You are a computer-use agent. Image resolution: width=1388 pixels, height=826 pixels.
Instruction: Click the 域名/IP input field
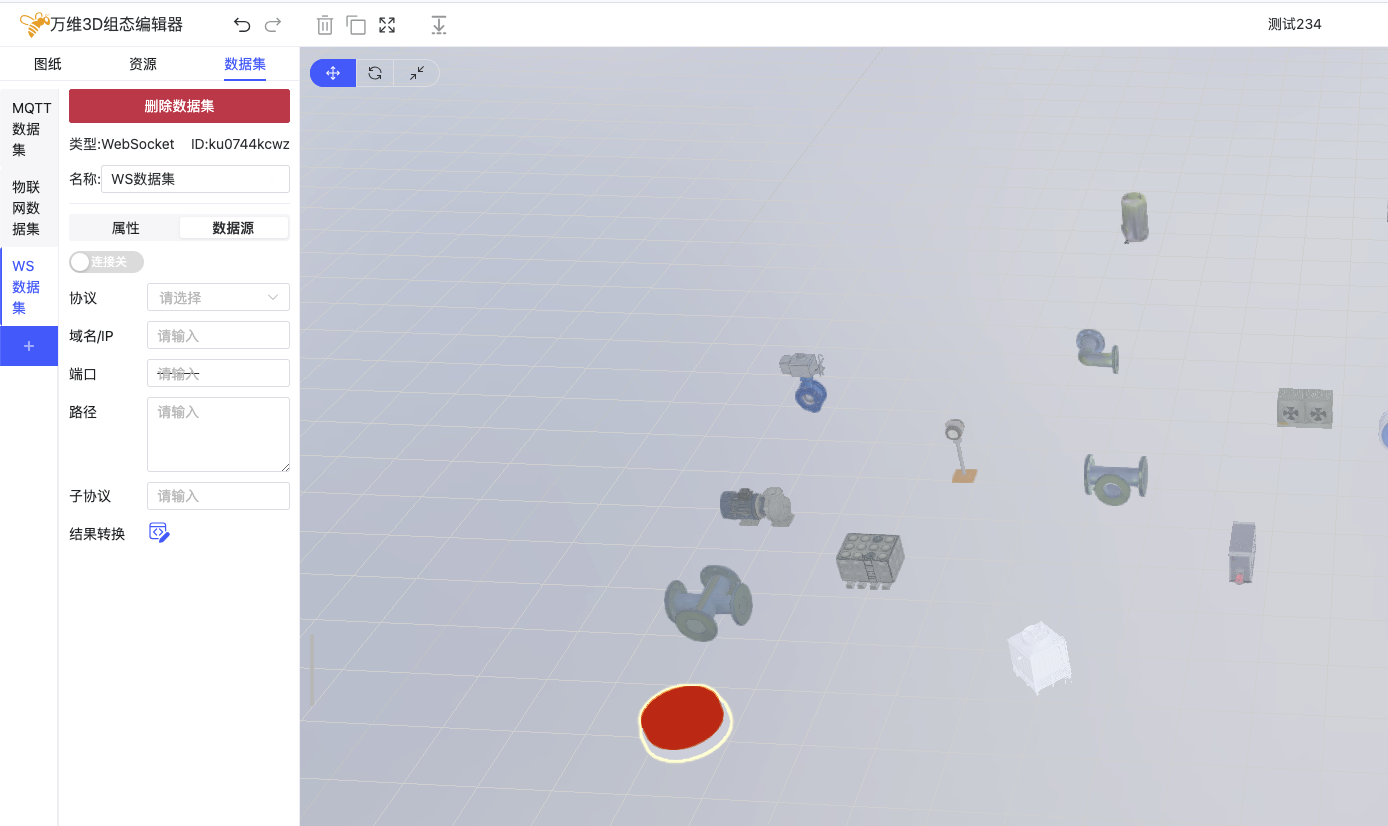tap(218, 335)
